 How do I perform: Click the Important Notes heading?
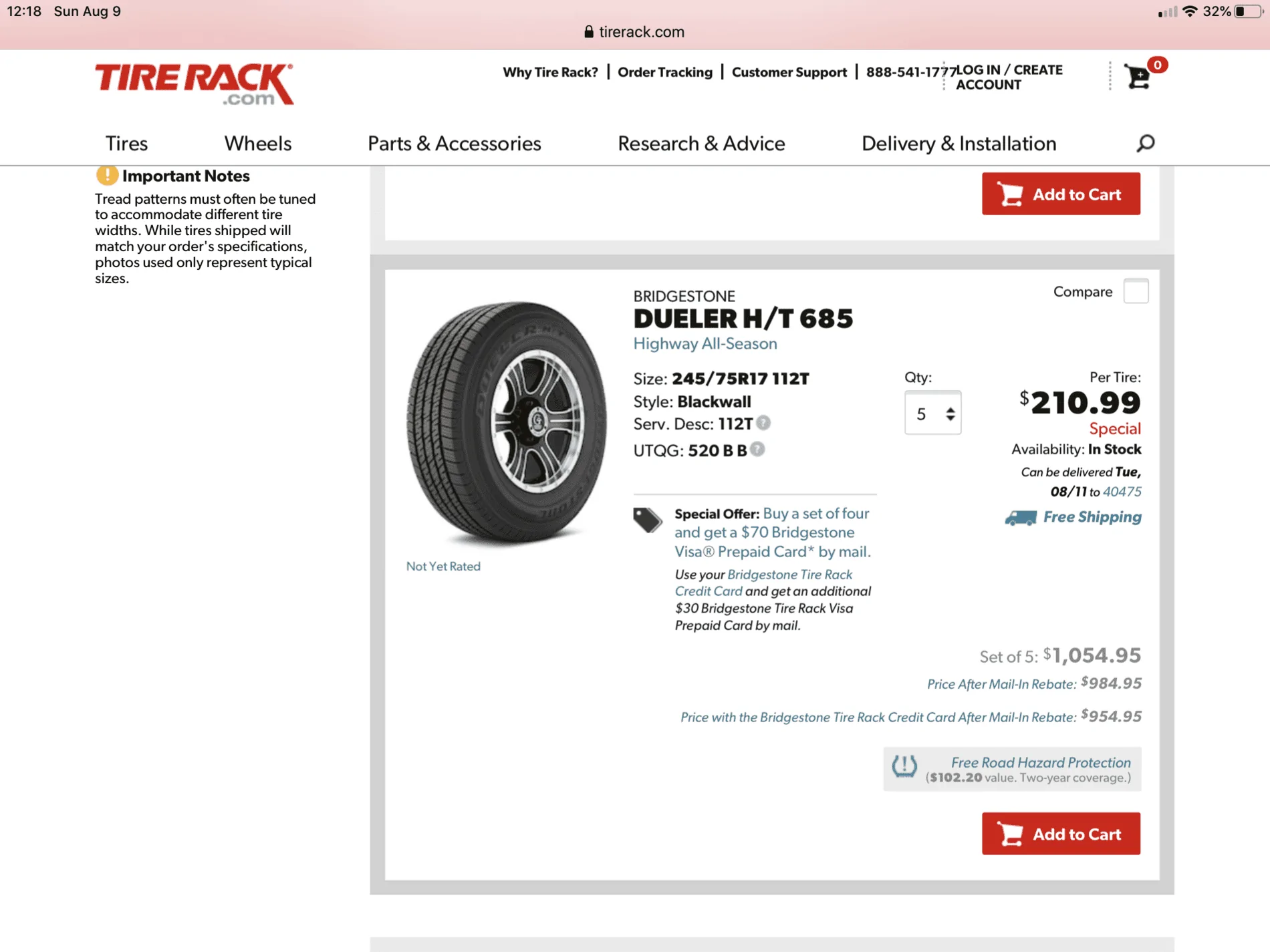(x=186, y=176)
